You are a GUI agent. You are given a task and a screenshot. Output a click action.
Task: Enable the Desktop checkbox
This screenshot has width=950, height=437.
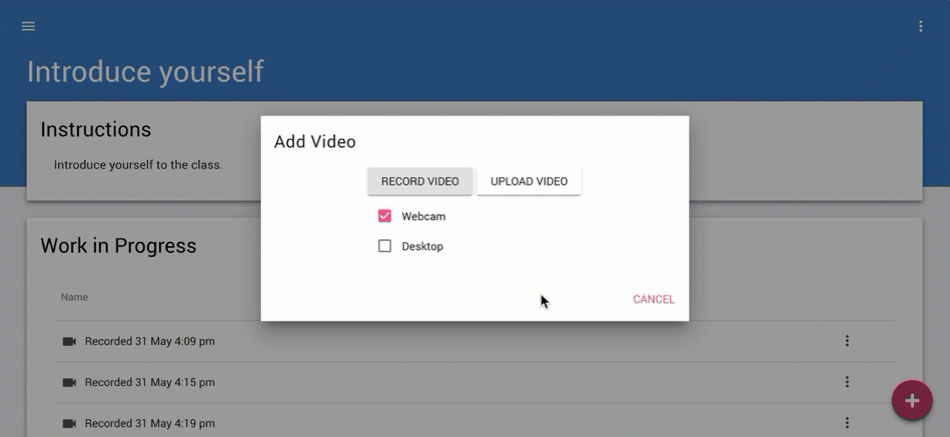(385, 246)
